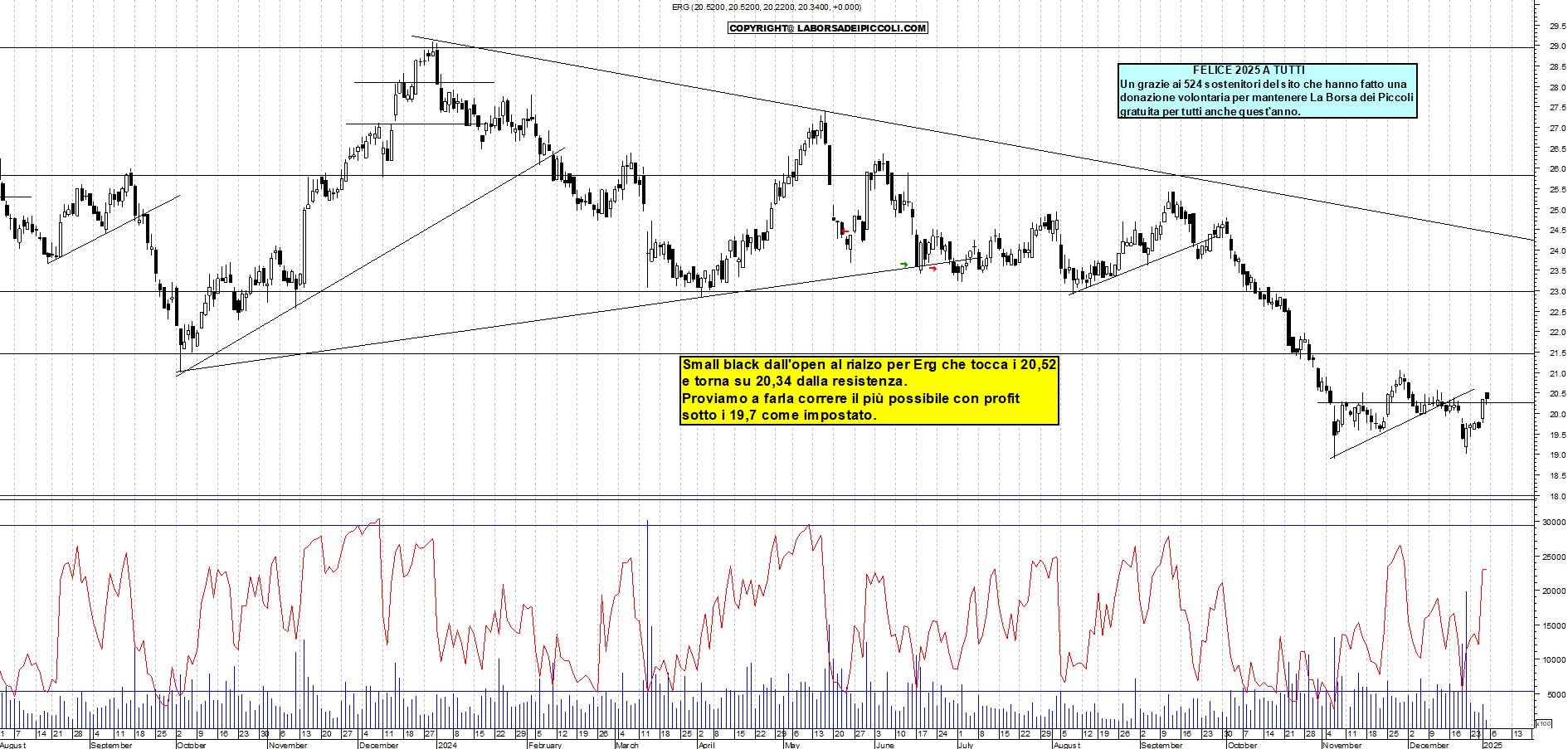This screenshot has height=749, width=1568.
Task: Select the cyan FELICE 2025 A TUTTI box
Action: pos(1267,91)
